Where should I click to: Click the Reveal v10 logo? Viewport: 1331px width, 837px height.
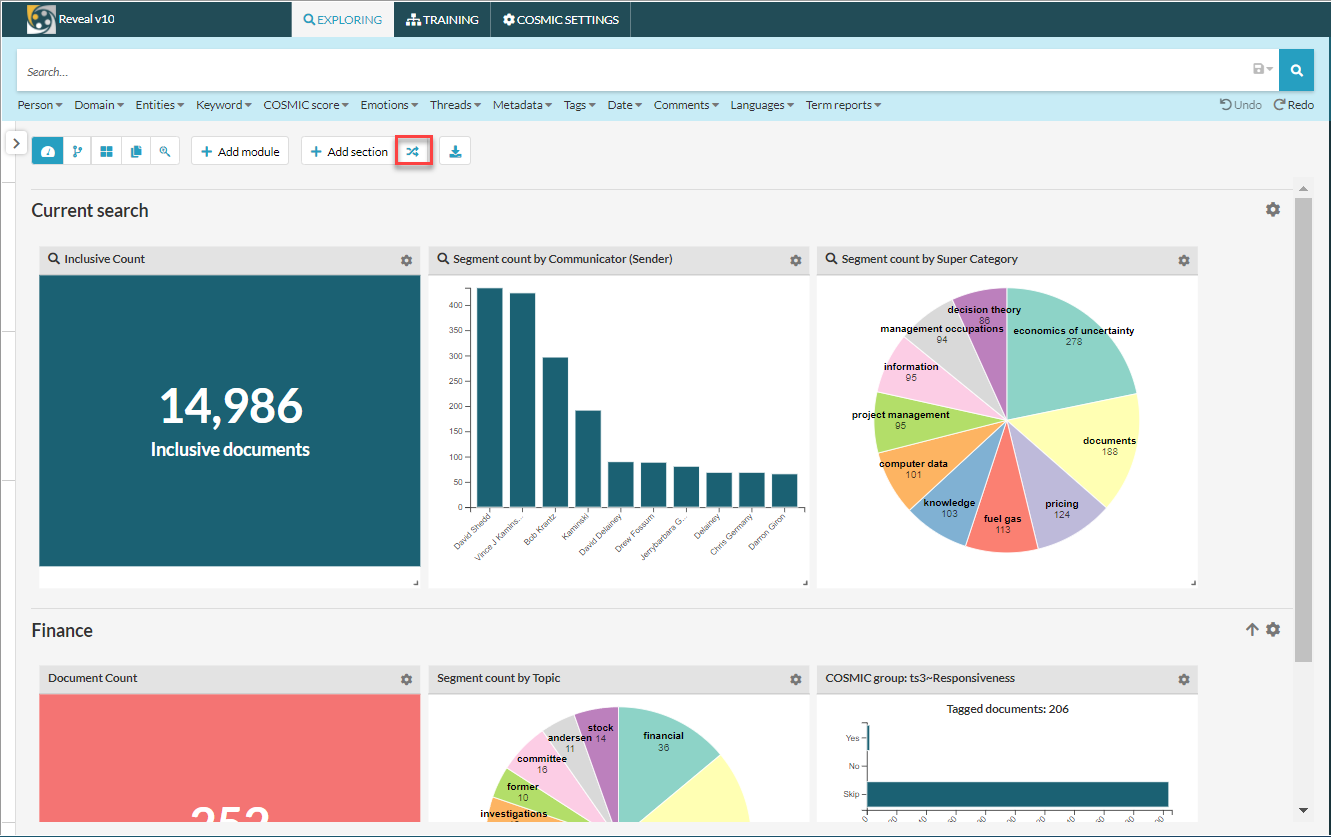41,19
